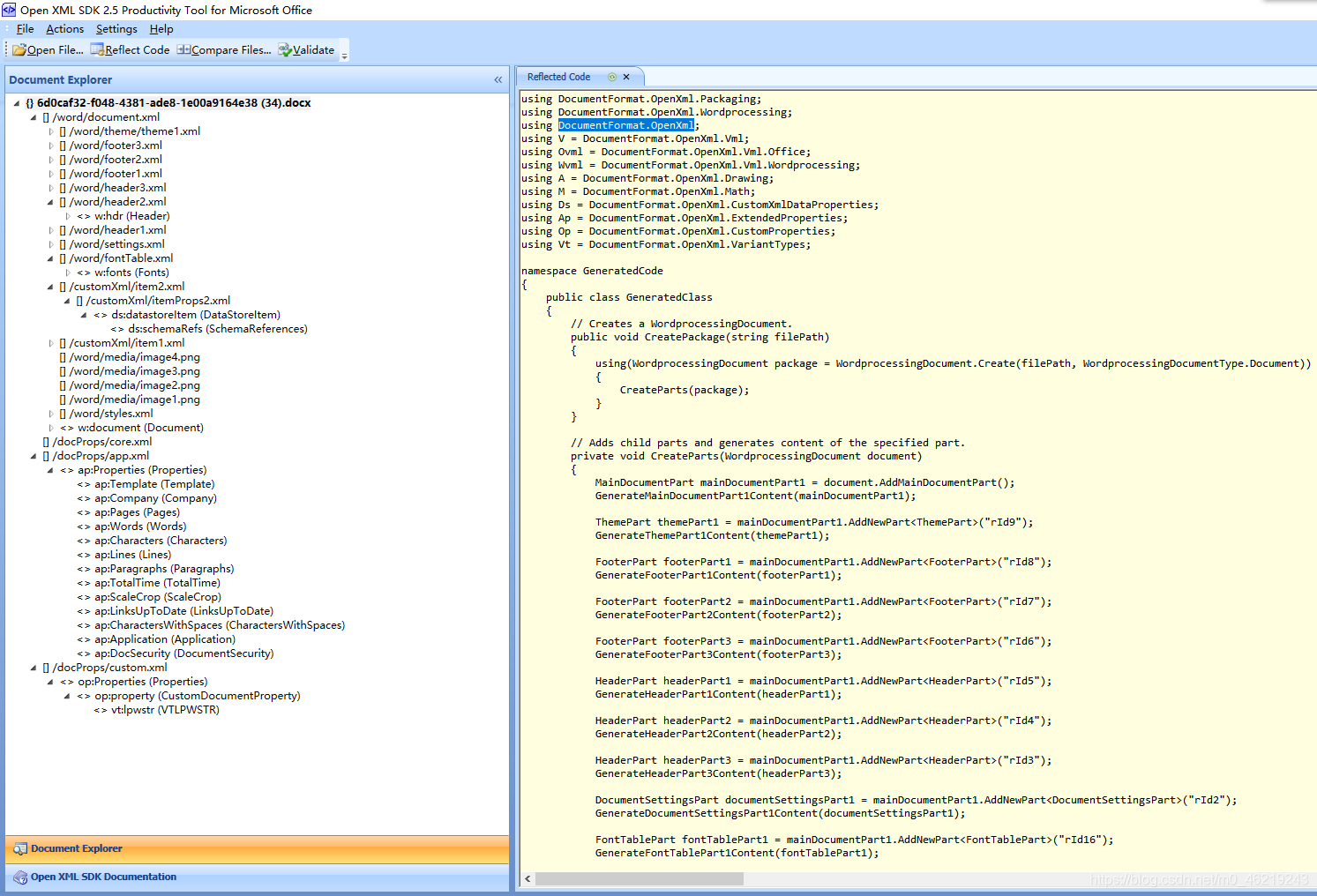Click the pin icon on Reflected Code tab
This screenshot has width=1317, height=896.
[612, 77]
